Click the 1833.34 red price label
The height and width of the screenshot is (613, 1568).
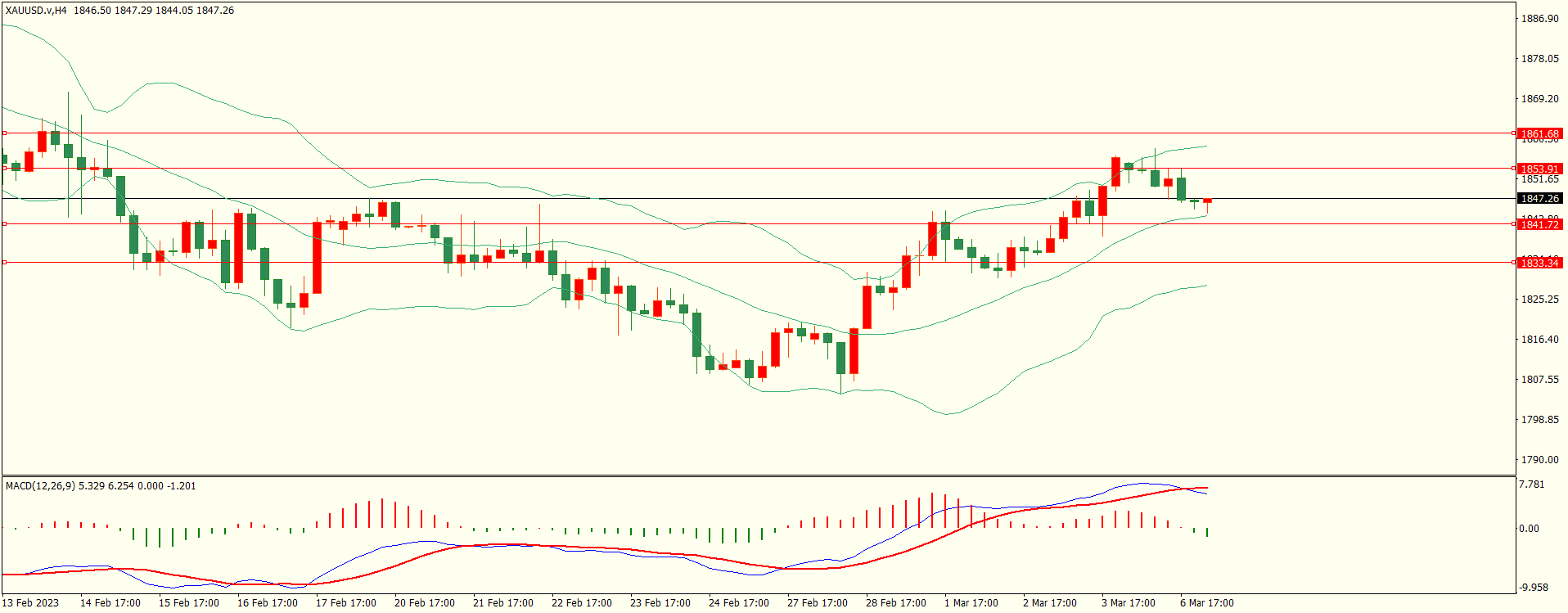coord(1539,263)
